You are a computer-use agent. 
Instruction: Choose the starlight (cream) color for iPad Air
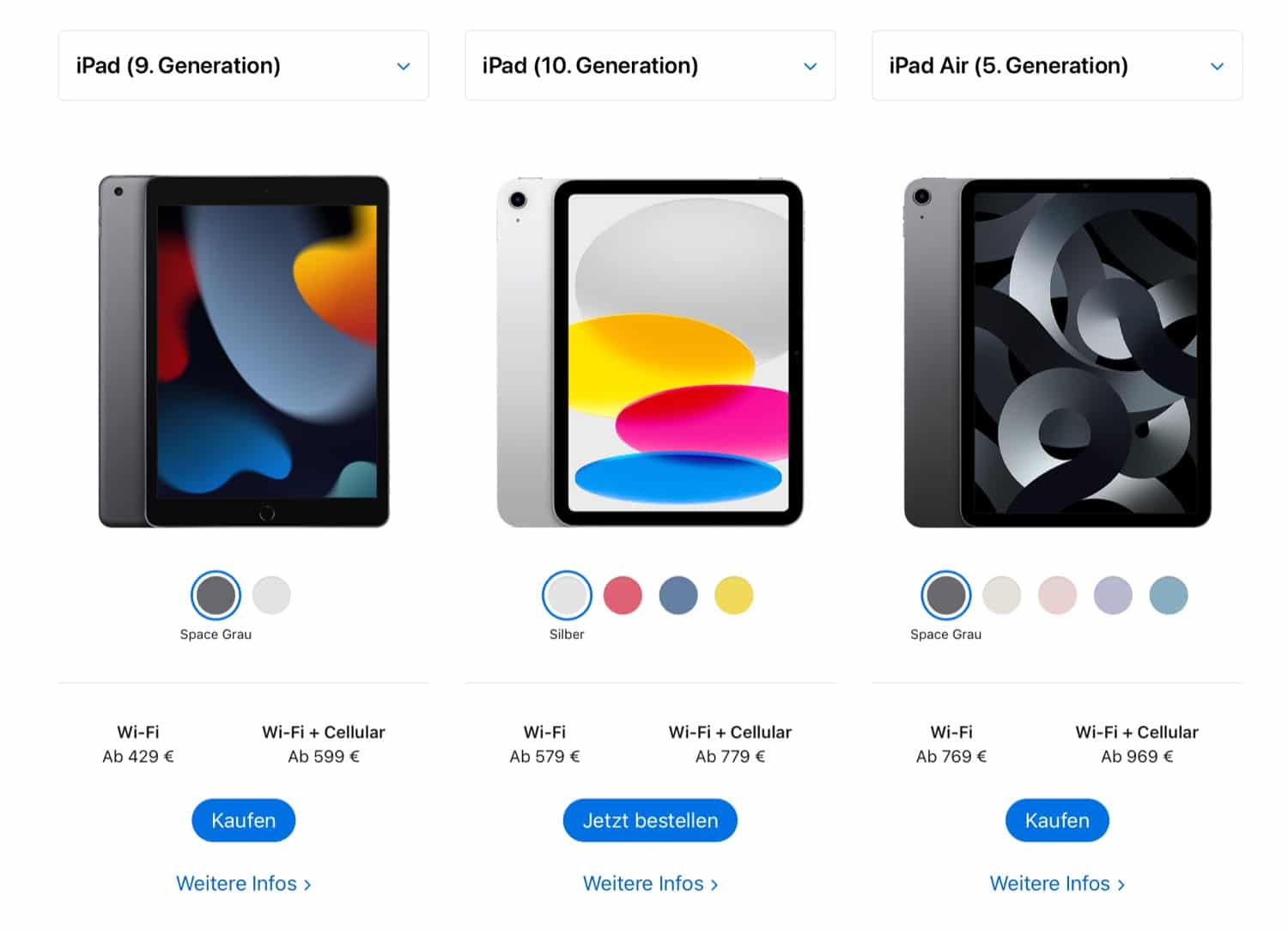pyautogui.click(x=1001, y=595)
